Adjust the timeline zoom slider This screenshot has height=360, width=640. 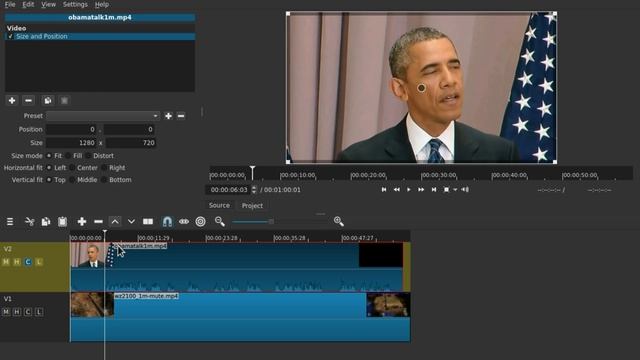pyautogui.click(x=271, y=222)
